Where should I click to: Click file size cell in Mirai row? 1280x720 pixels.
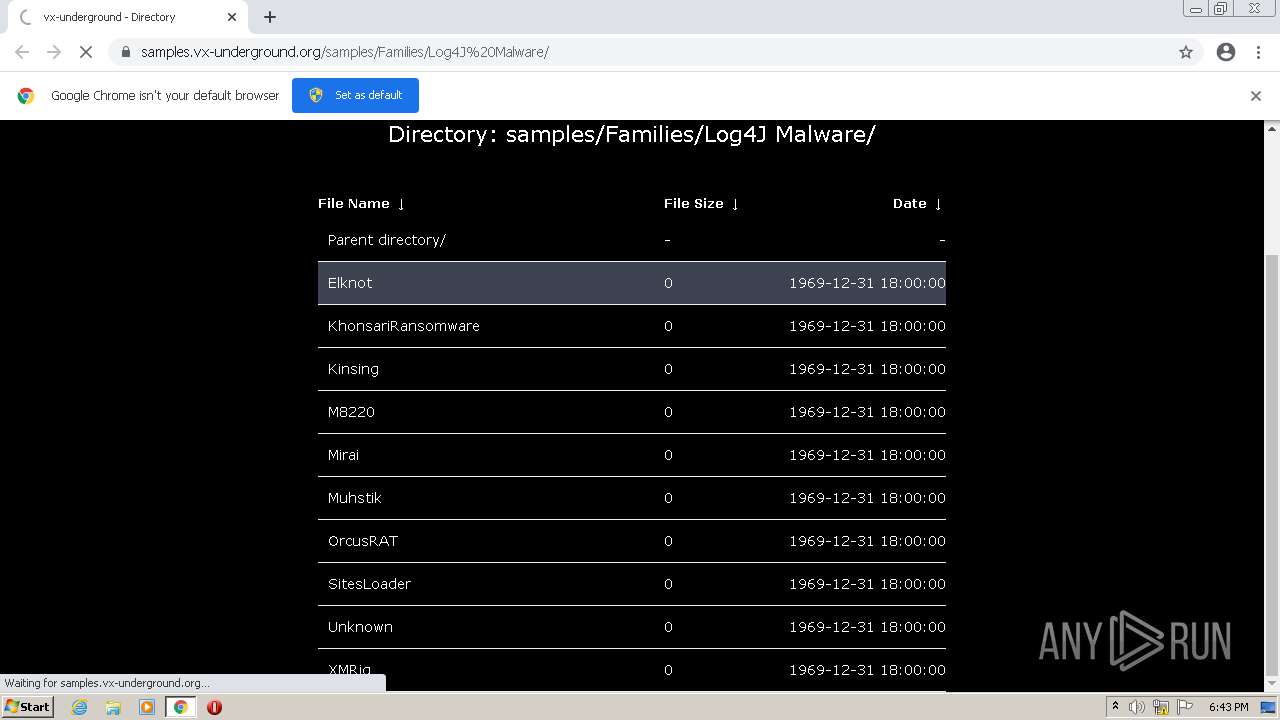click(x=668, y=455)
